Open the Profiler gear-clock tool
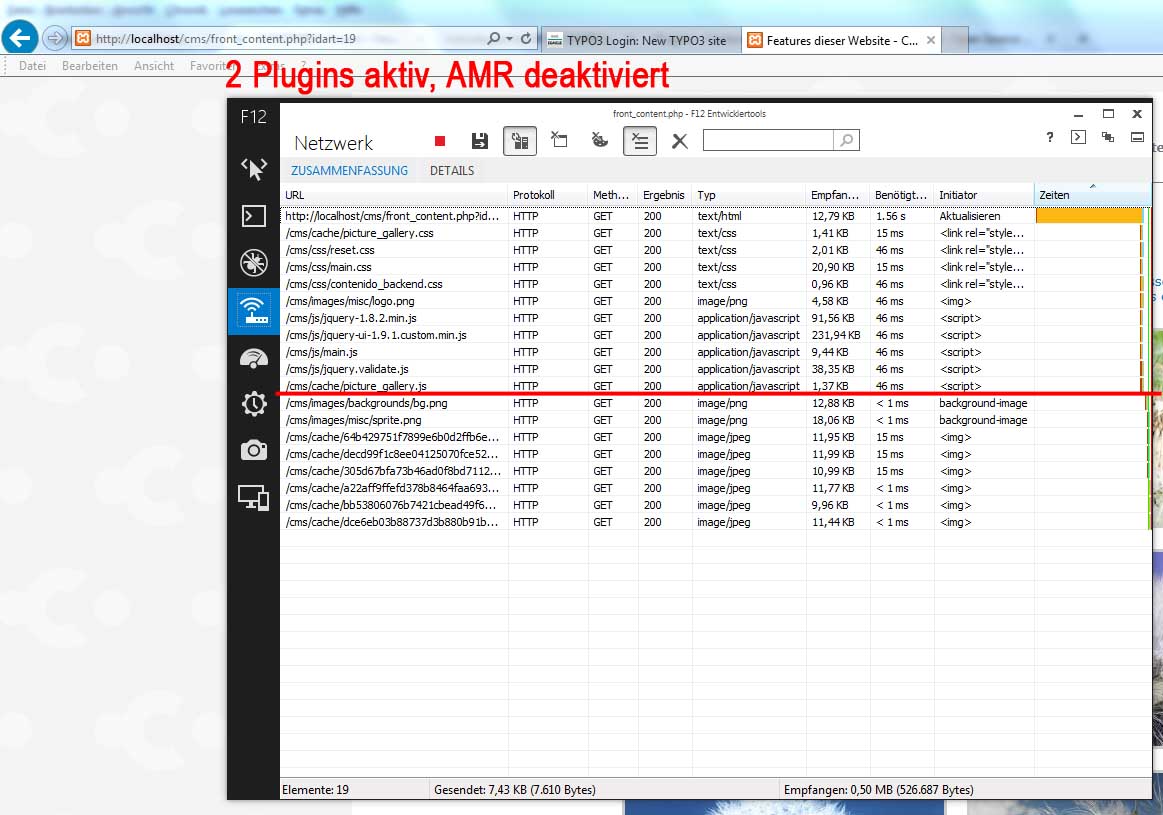The height and width of the screenshot is (815, 1163). click(253, 404)
